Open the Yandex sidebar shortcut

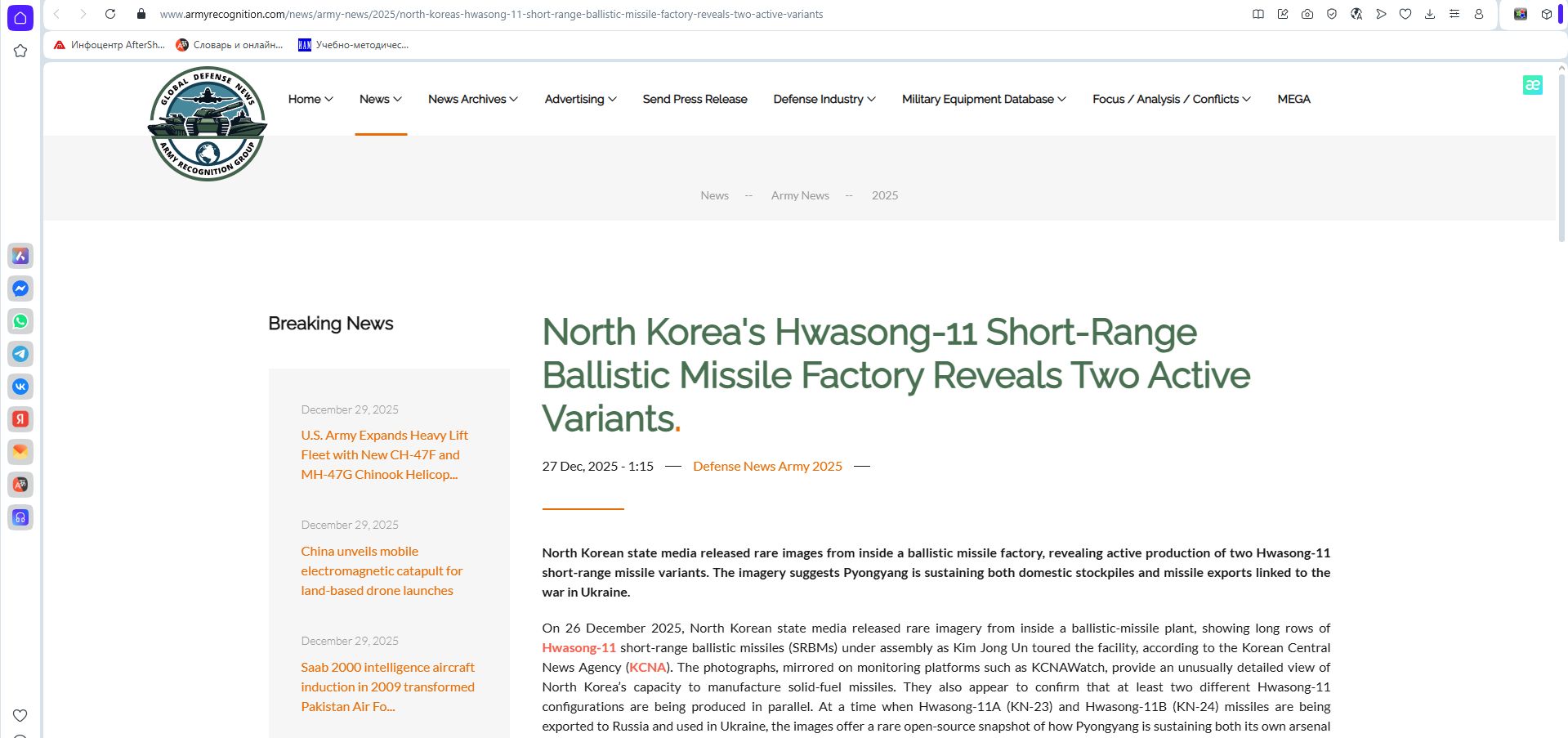20,419
